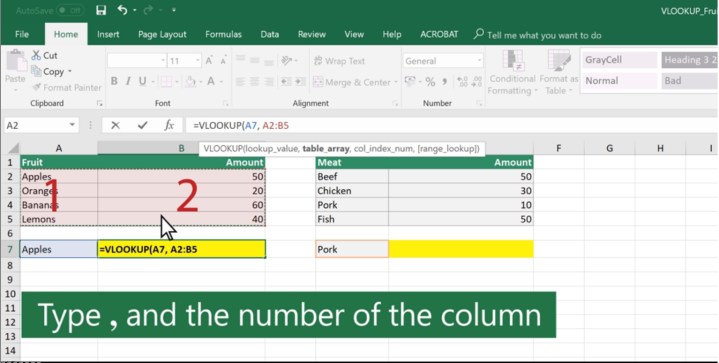Select the GrayCell style swatch
Image resolution: width=719 pixels, height=363 pixels.
619,60
